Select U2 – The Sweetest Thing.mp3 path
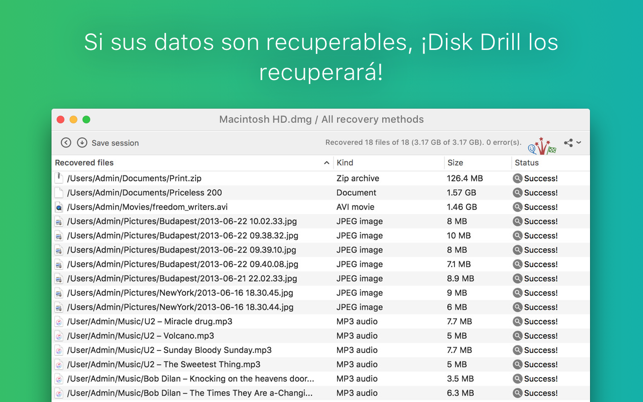 pos(164,364)
